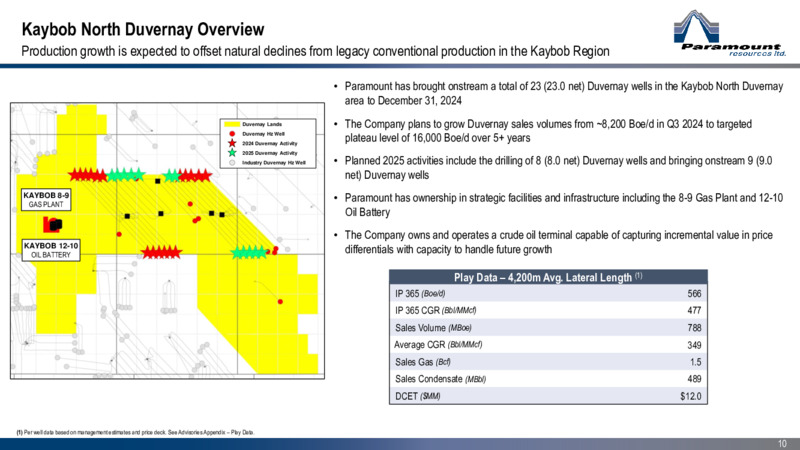
Task: Click the isolated red well dot in the southeast lands
Action: click(280, 302)
